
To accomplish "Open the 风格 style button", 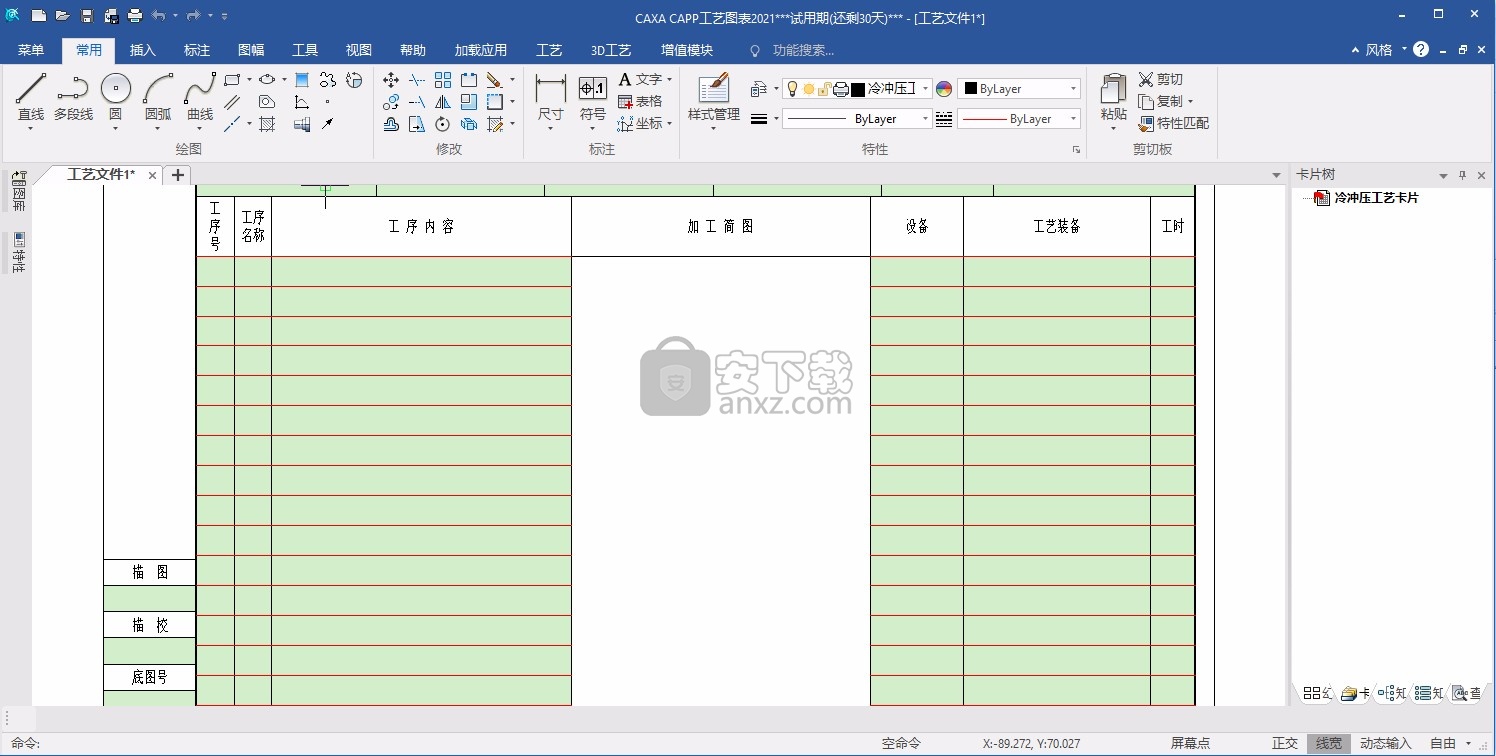I will click(1378, 50).
